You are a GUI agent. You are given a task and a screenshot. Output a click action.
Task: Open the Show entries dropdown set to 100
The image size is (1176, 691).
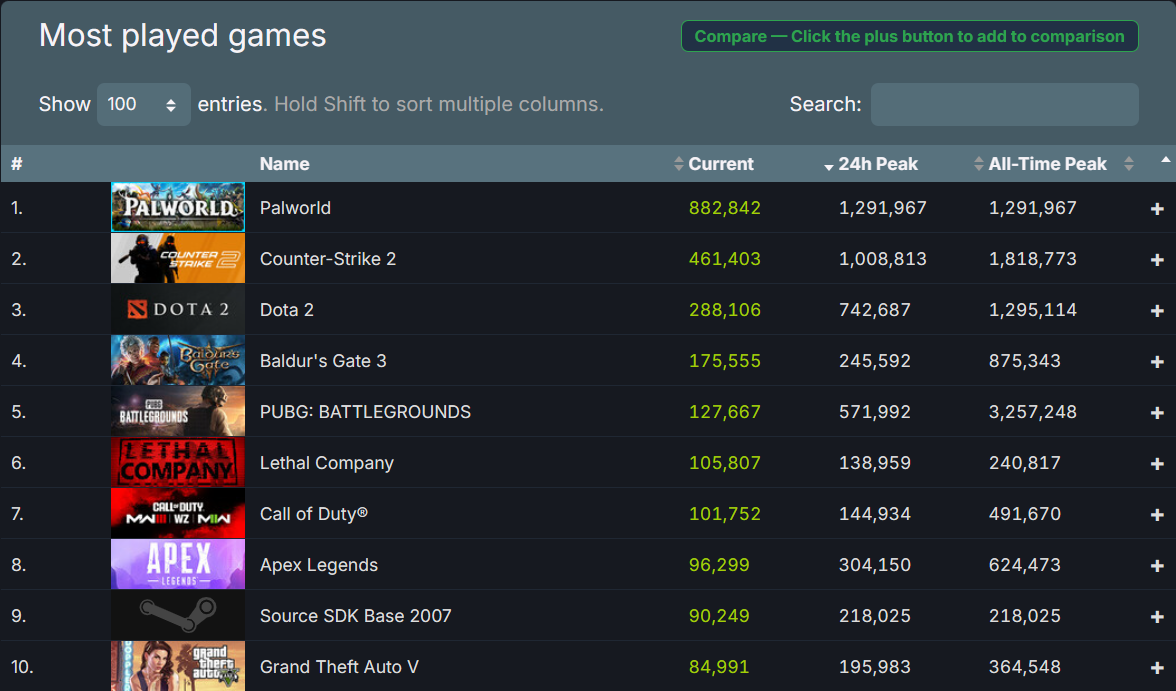pos(143,104)
